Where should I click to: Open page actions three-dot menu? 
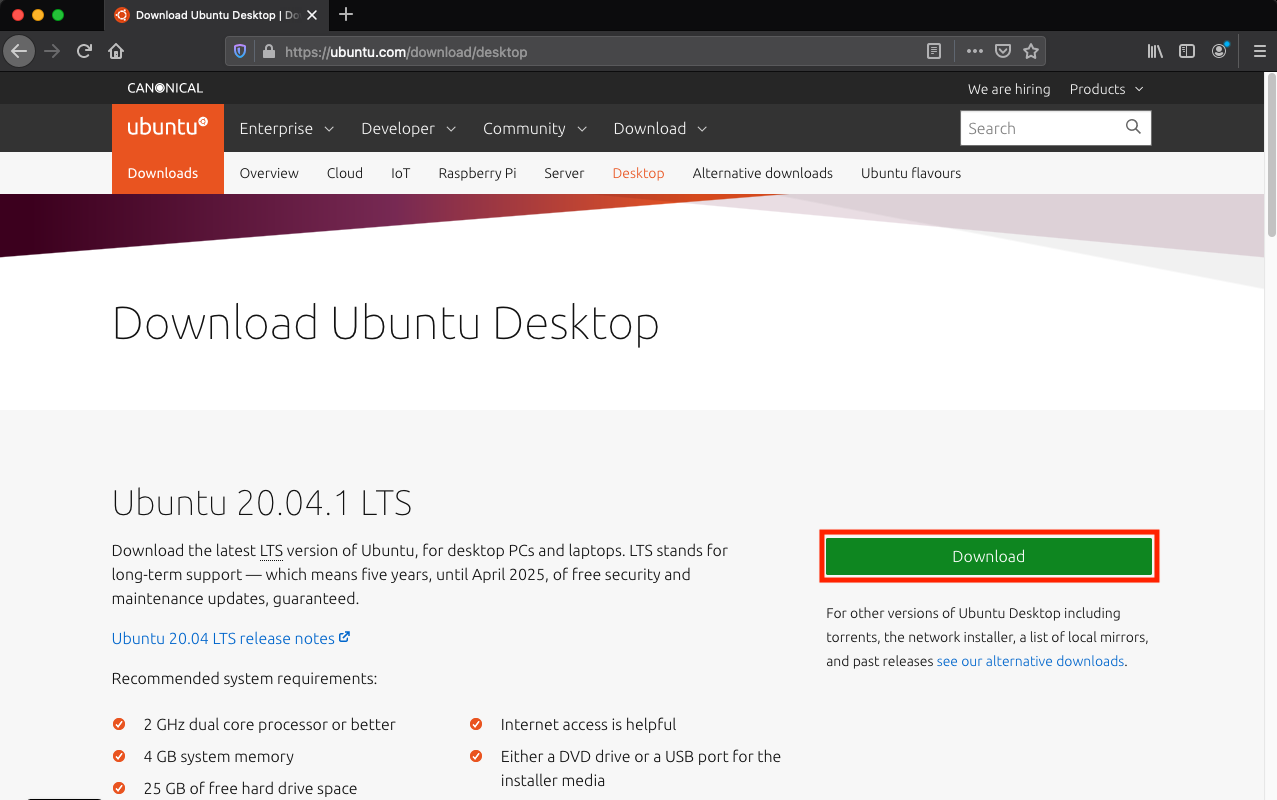(x=974, y=51)
